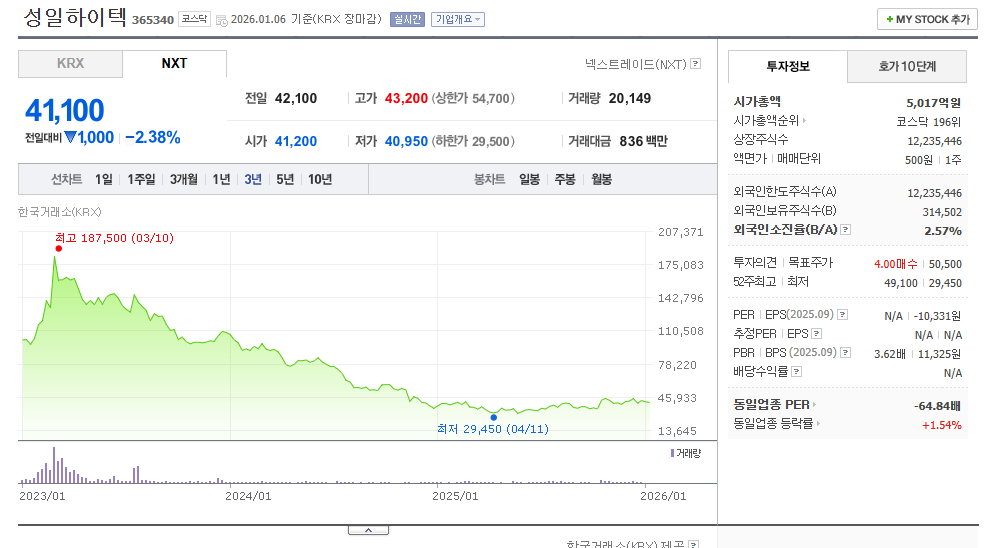Select the 호가10단계 tab

[907, 66]
